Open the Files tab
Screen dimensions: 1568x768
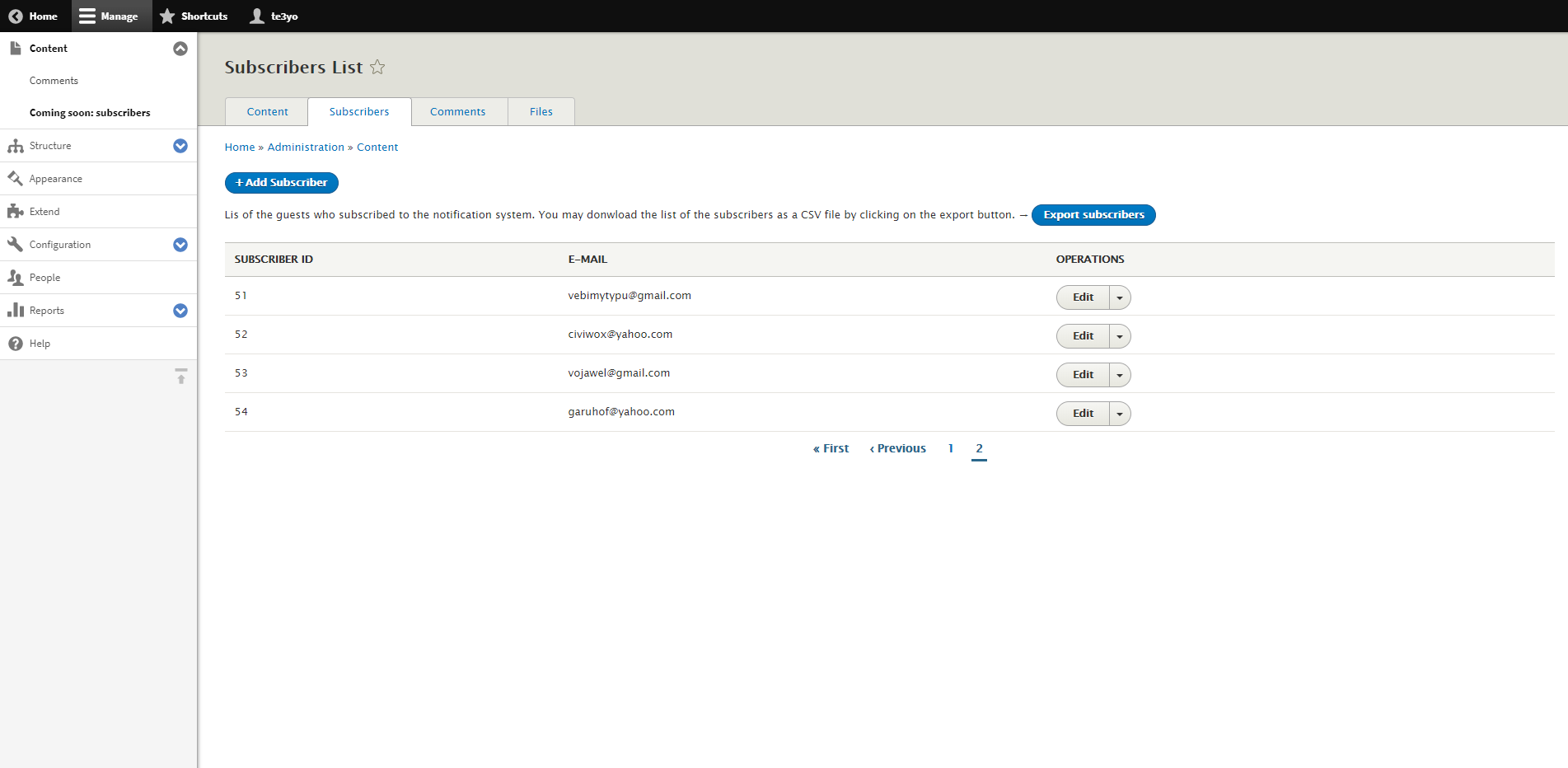tap(541, 111)
